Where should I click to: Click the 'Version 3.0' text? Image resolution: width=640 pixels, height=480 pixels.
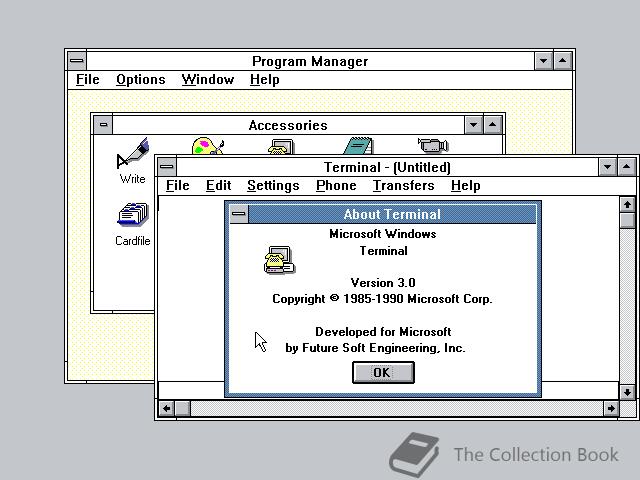(x=383, y=283)
